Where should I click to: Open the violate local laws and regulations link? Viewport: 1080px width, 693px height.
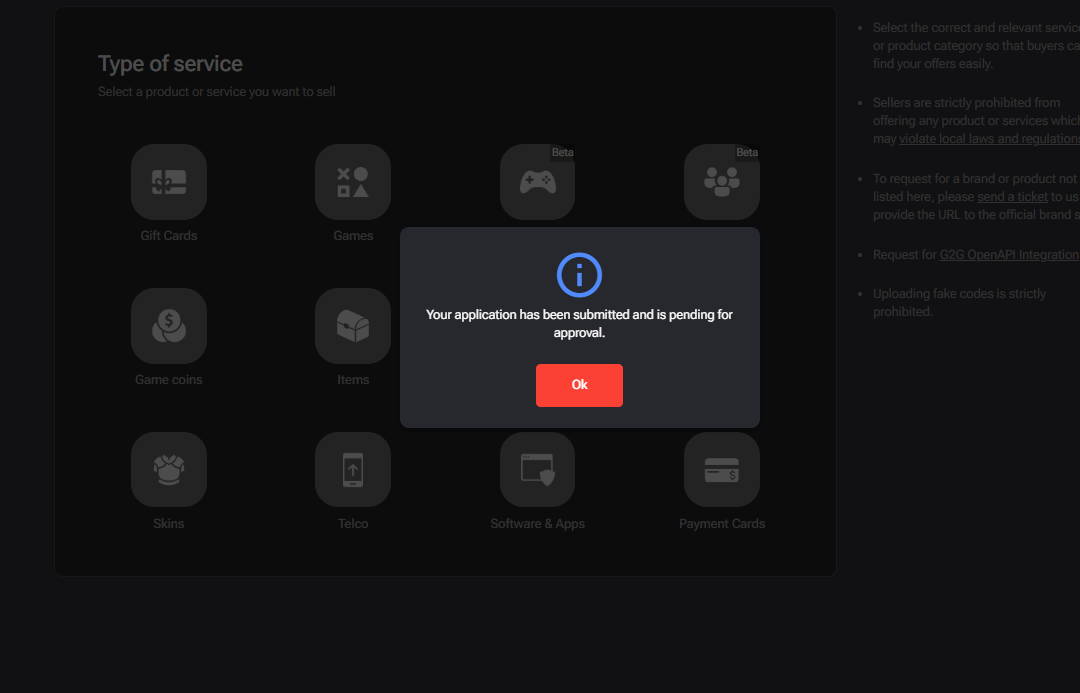(x=989, y=138)
